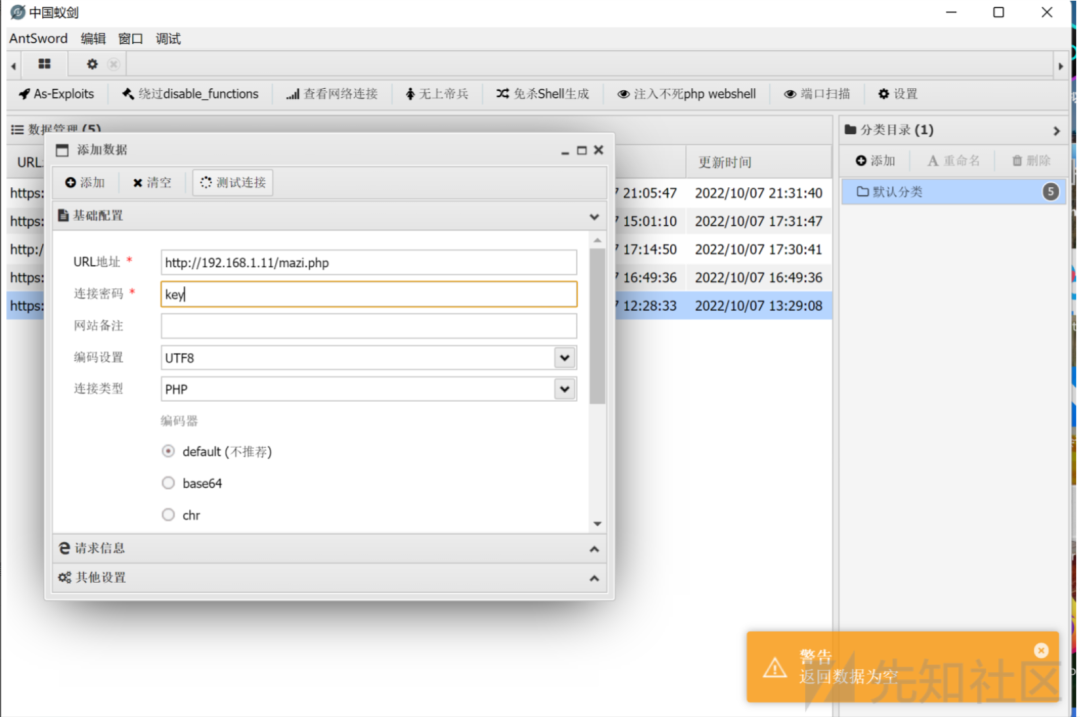Image resolution: width=1080 pixels, height=717 pixels.
Task: Click the 网站备注 input field
Action: (x=368, y=326)
